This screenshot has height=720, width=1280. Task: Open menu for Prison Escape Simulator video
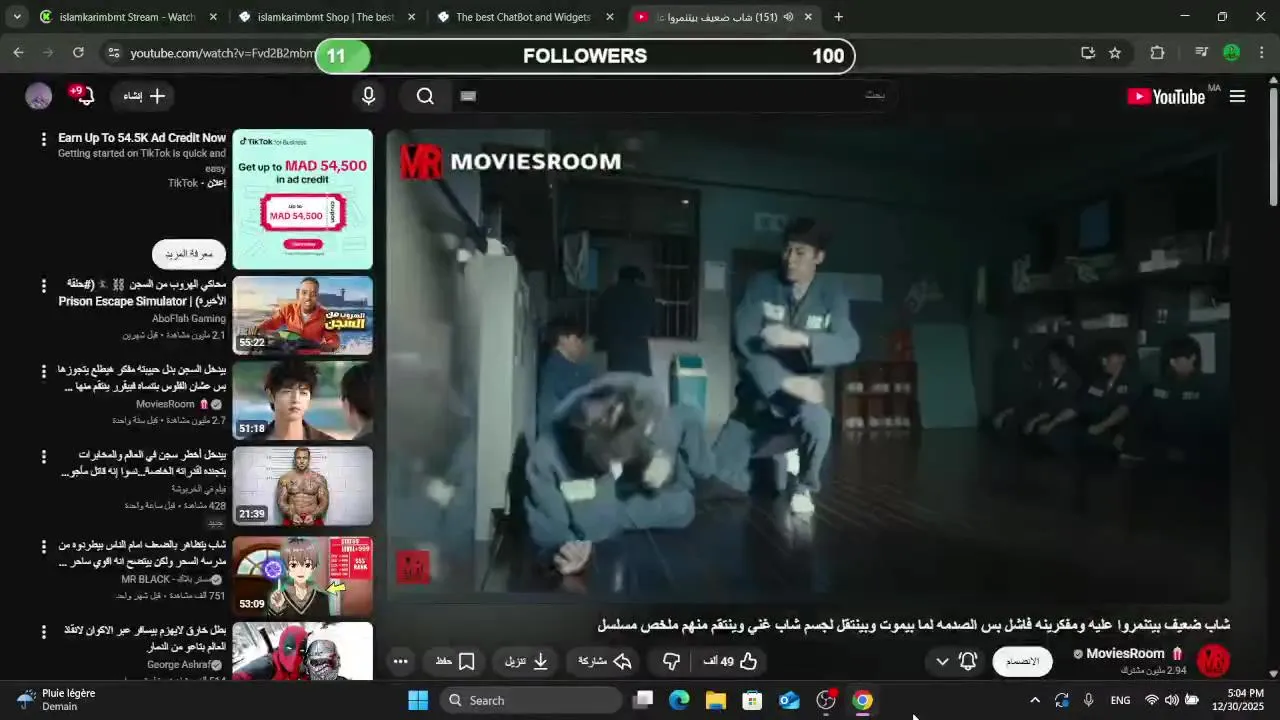coord(43,286)
